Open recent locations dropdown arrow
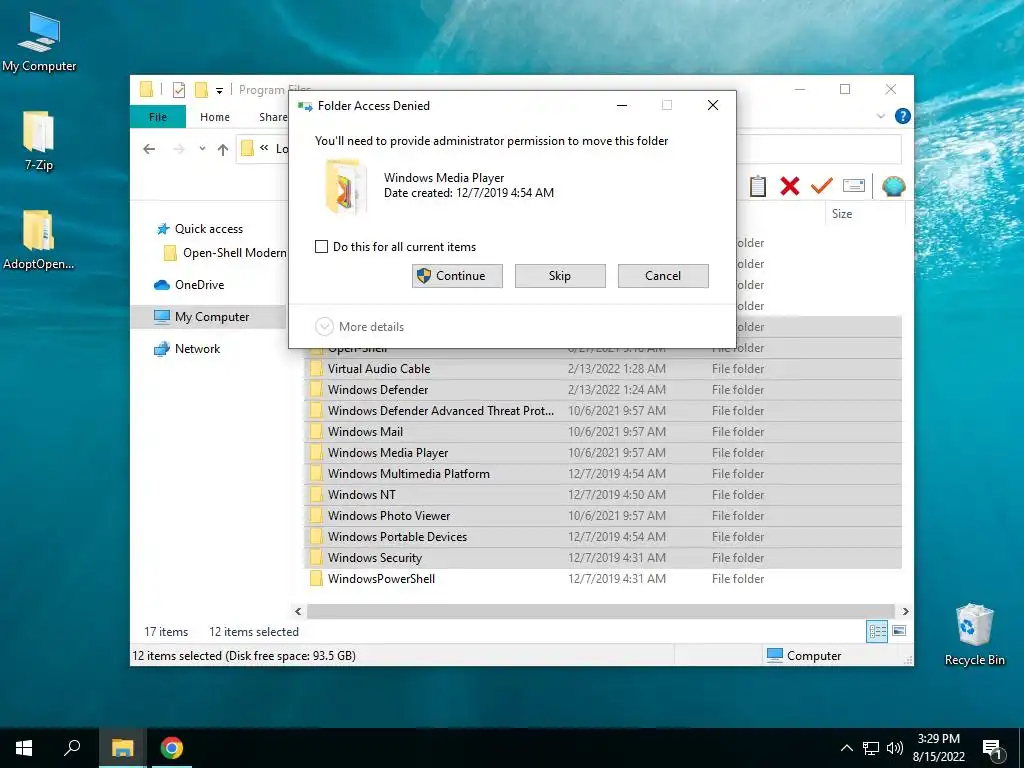Viewport: 1024px width, 768px height. (x=202, y=149)
